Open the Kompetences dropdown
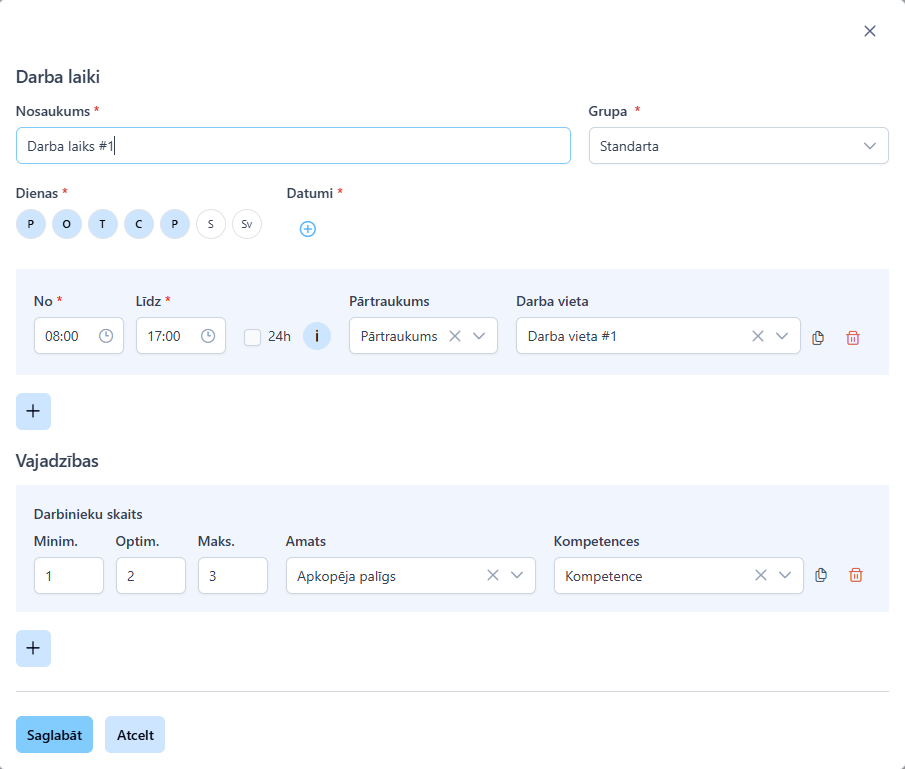 785,575
